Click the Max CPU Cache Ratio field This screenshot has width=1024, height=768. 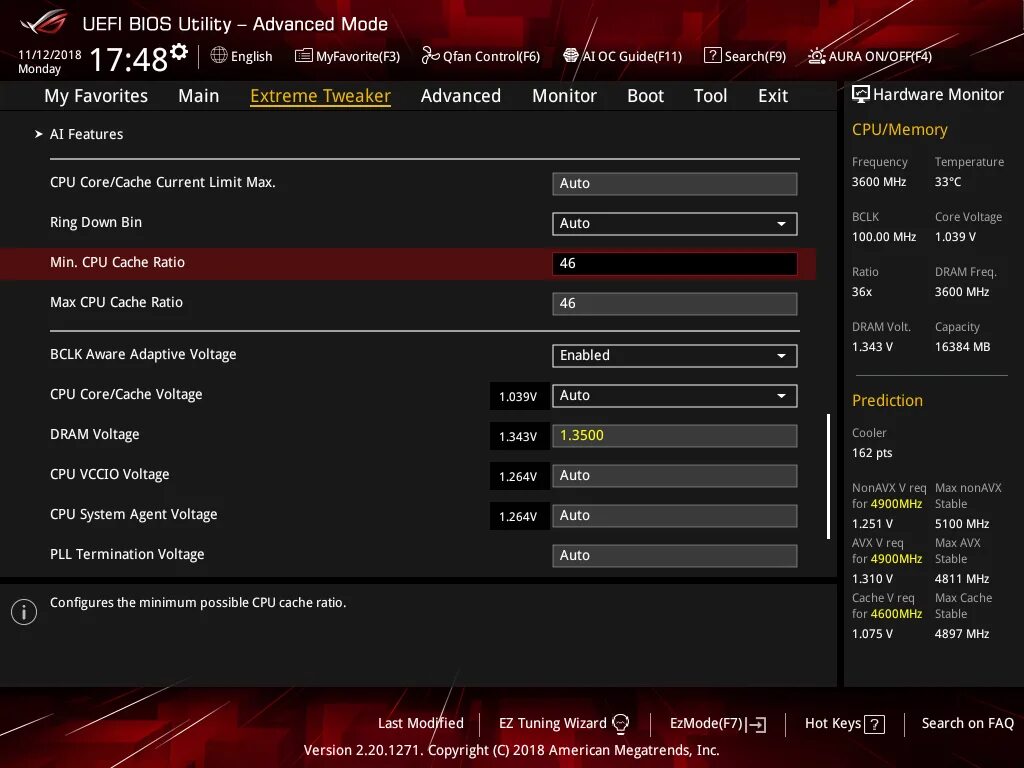tap(675, 303)
